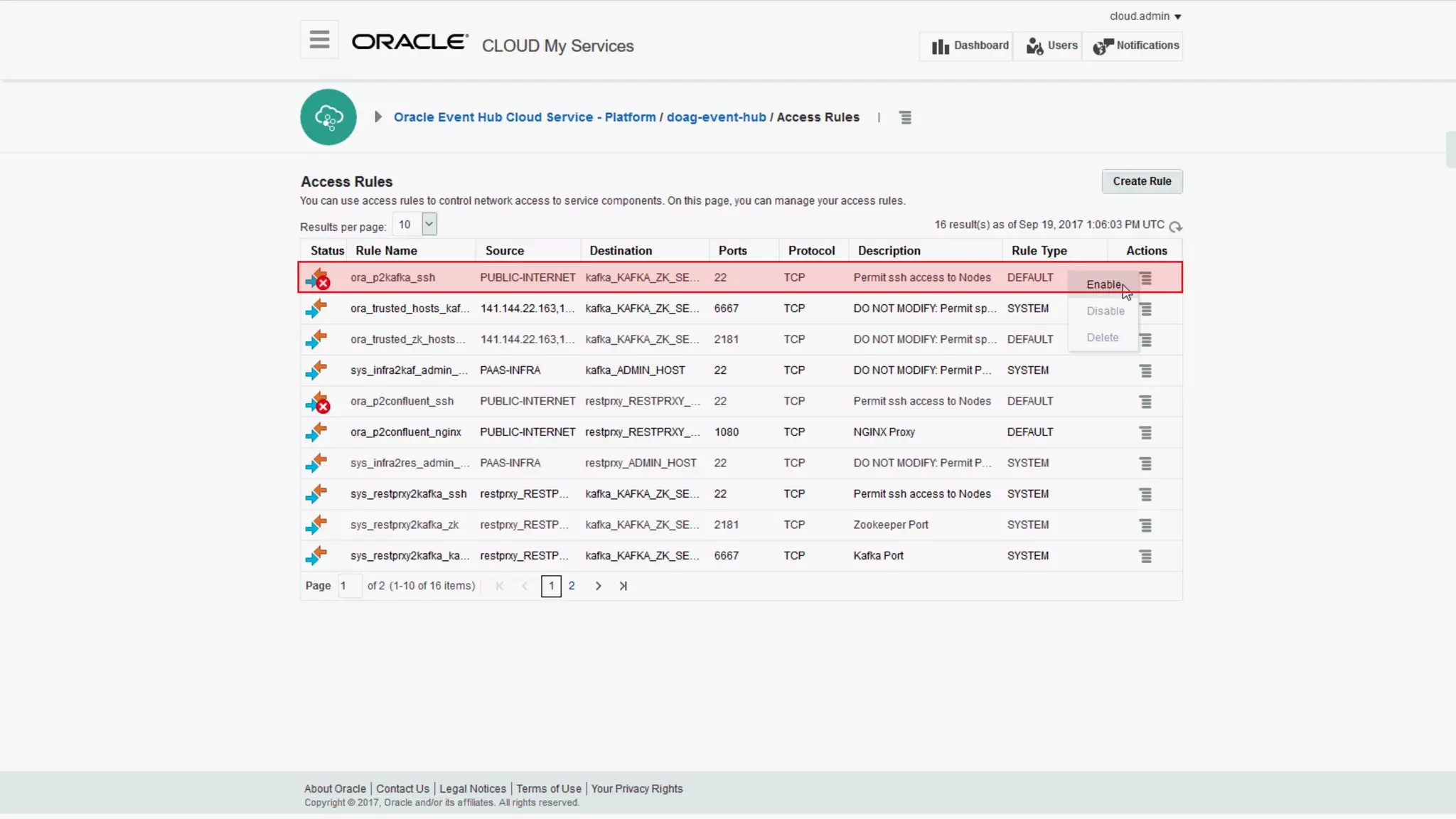
Task: Open actions menu for sys_restprxy2kafka_ka rule
Action: tap(1145, 557)
